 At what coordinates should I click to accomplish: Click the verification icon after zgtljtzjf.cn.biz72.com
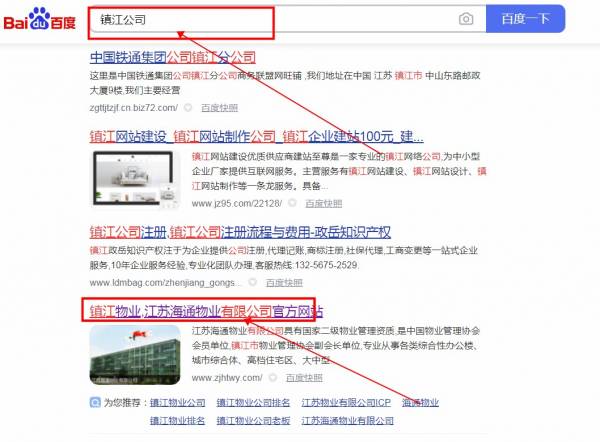point(188,108)
